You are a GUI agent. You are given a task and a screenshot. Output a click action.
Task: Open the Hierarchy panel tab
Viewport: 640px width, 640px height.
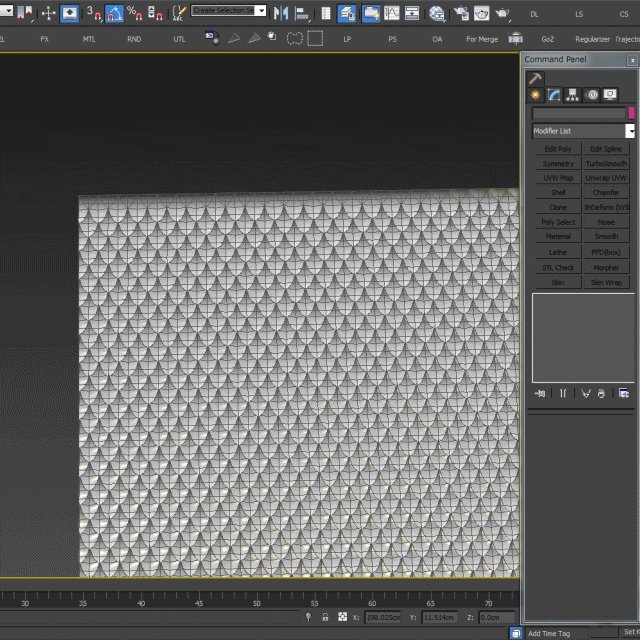click(x=572, y=95)
